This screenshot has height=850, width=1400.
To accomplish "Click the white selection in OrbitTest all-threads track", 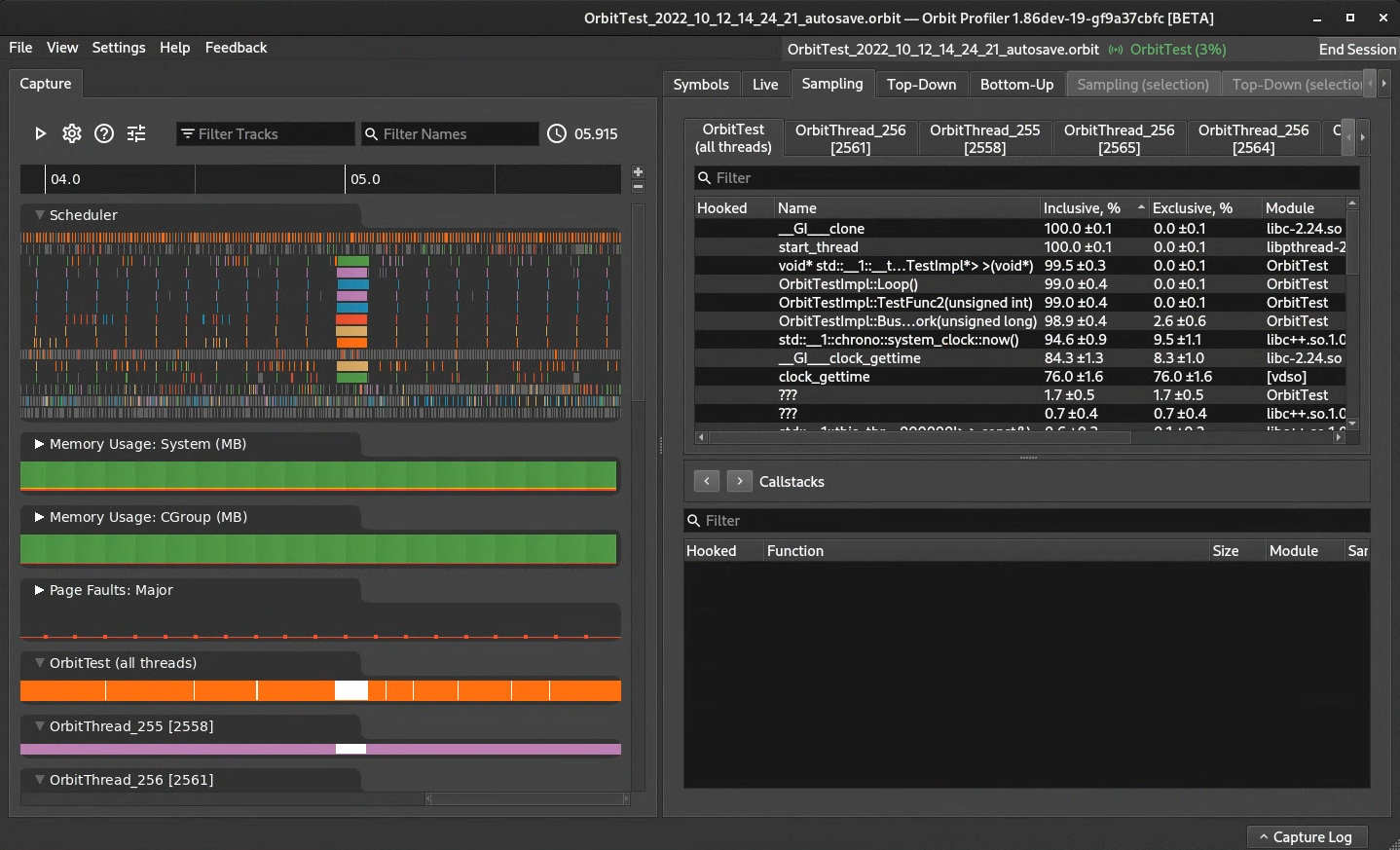I will [x=351, y=691].
